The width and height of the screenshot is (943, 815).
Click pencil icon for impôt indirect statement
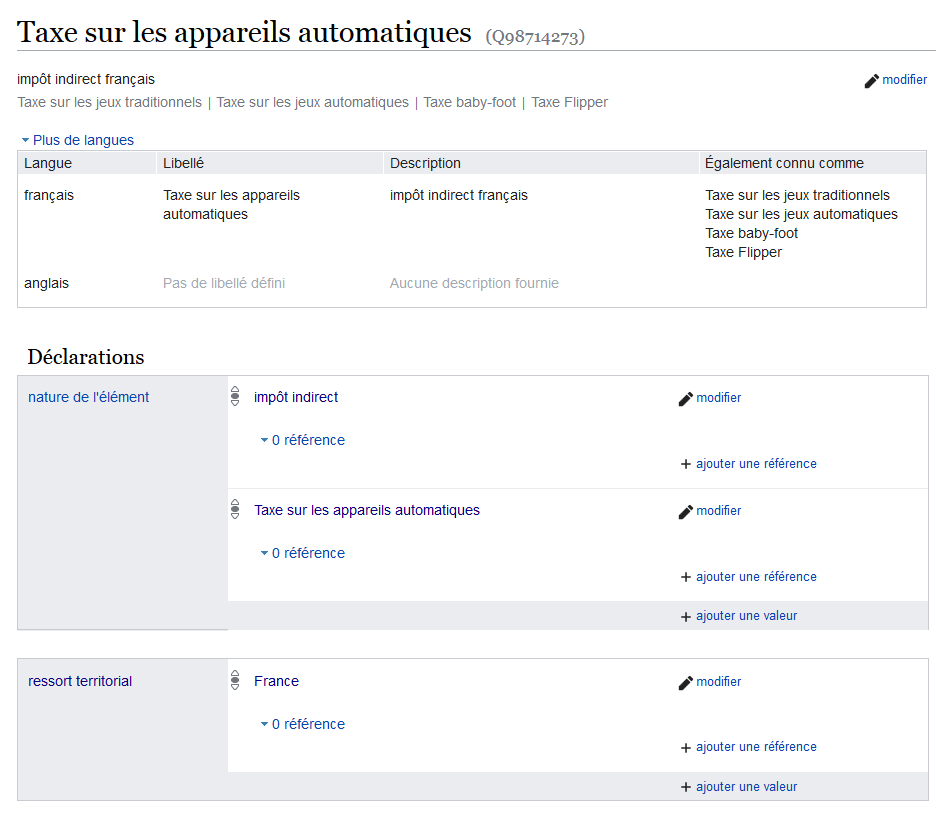tap(686, 398)
